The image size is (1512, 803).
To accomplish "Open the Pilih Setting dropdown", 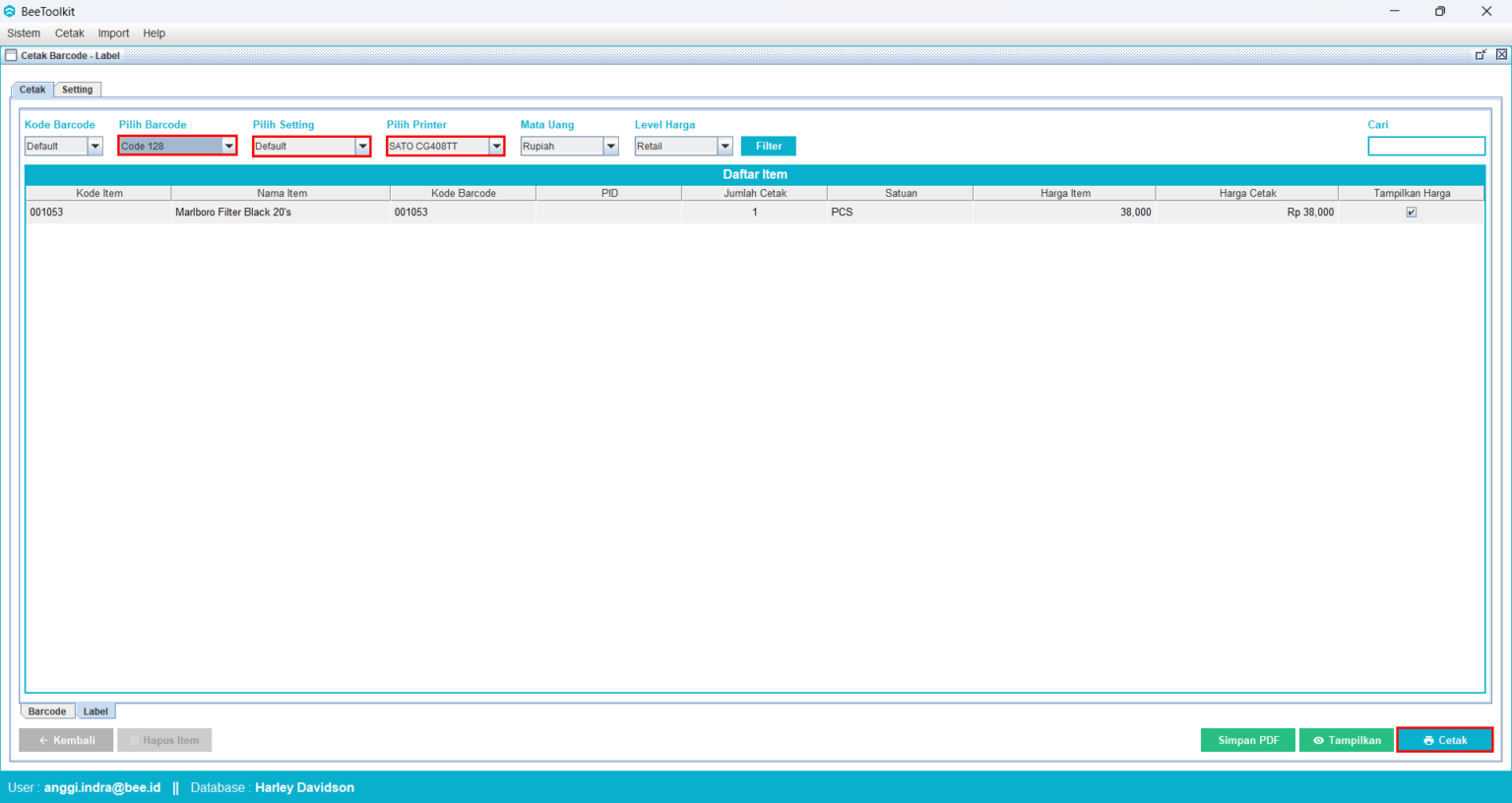I will pyautogui.click(x=362, y=146).
